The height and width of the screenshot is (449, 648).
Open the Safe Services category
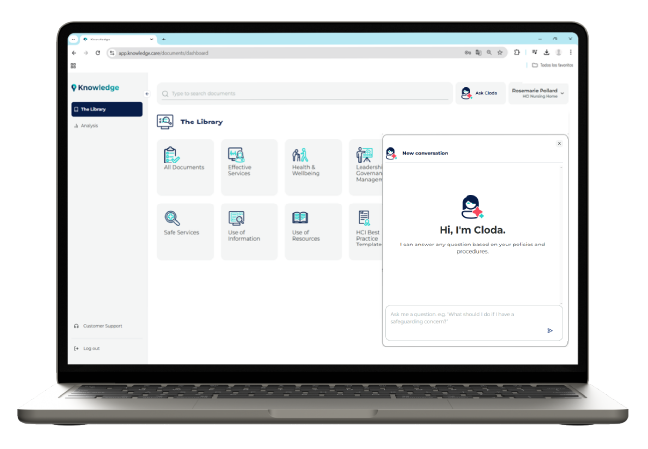(x=184, y=231)
